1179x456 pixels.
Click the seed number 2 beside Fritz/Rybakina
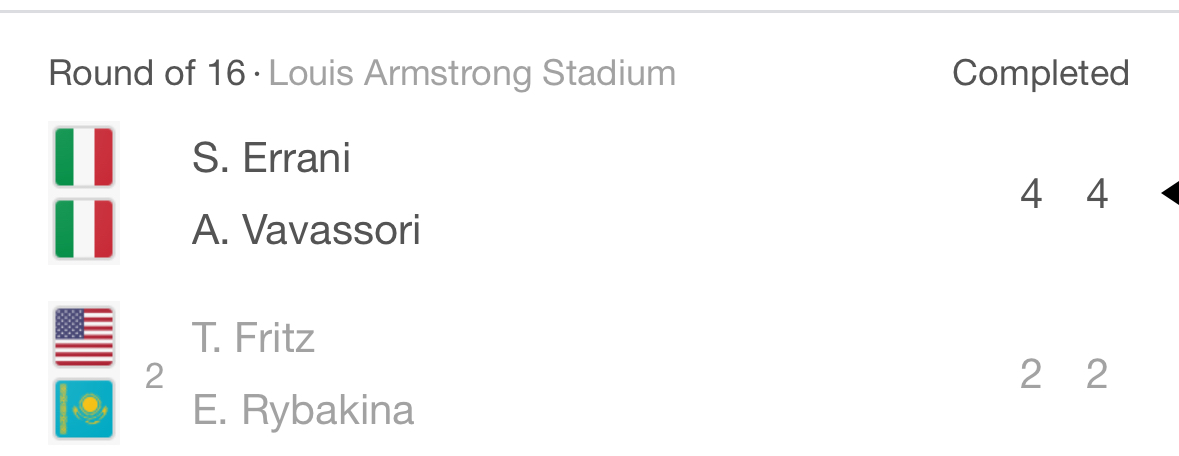(x=154, y=376)
